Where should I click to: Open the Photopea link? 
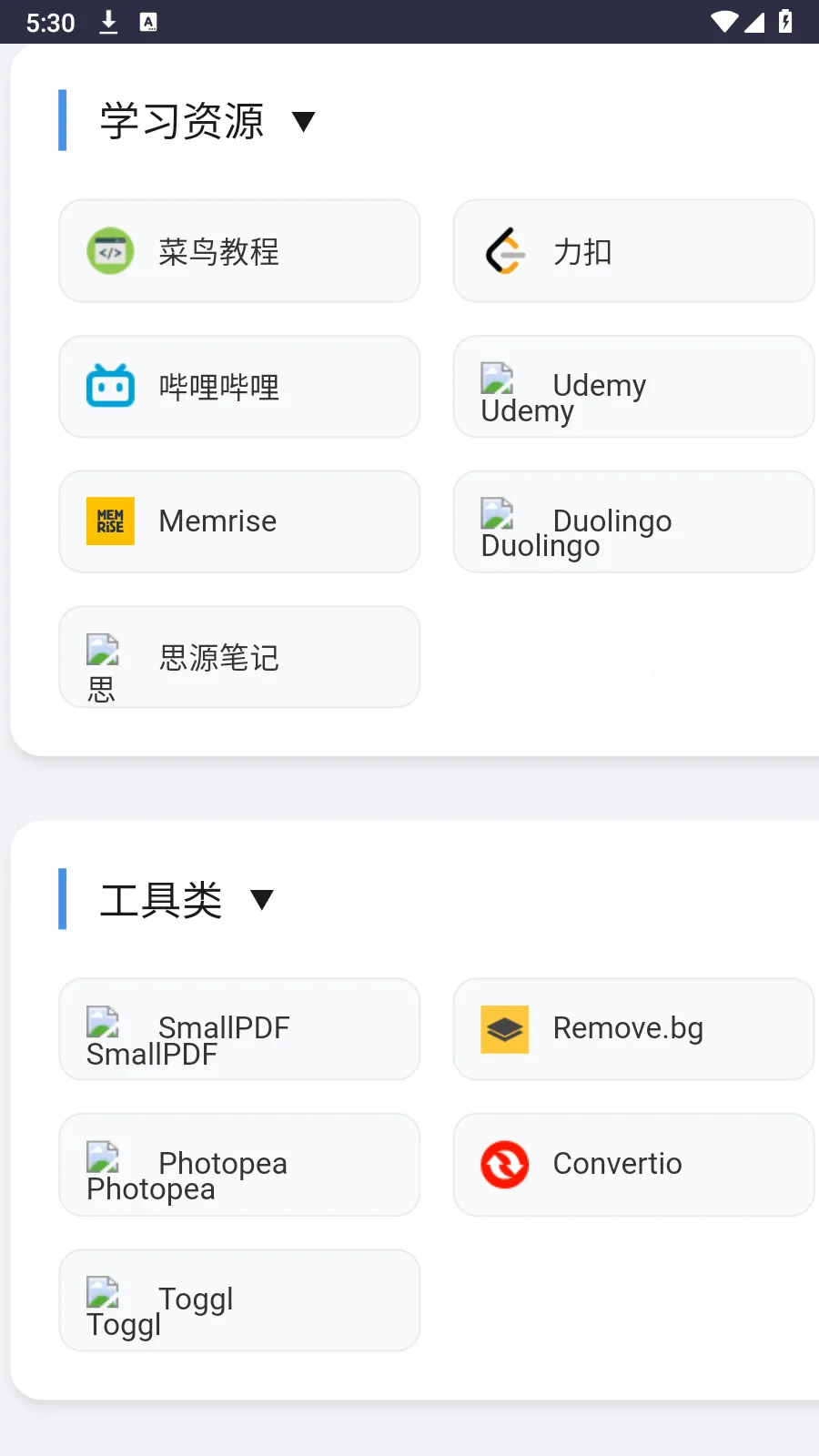pyautogui.click(x=239, y=1165)
